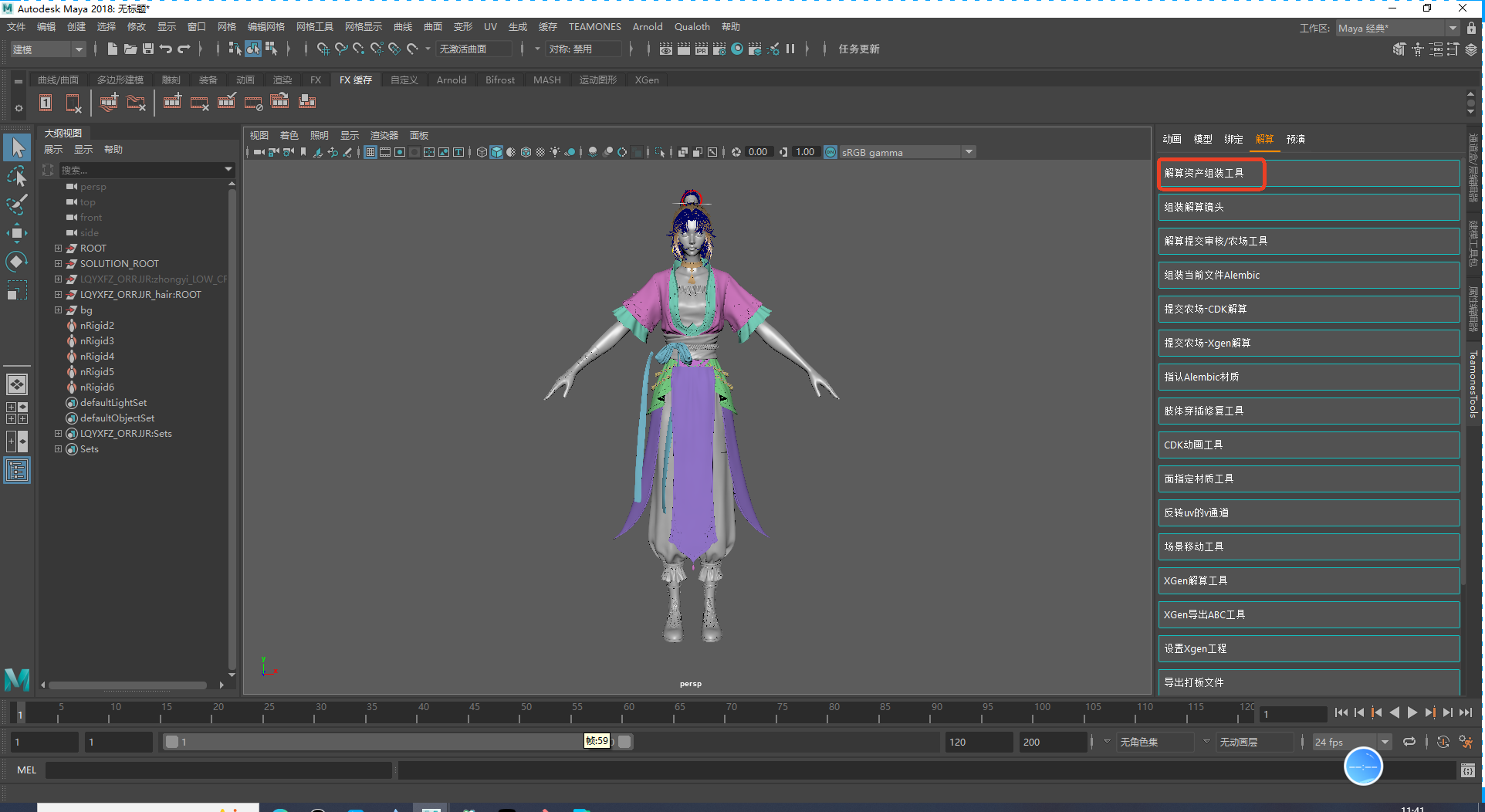The width and height of the screenshot is (1485, 812).
Task: Open the Script Editor icon
Action: click(1467, 770)
